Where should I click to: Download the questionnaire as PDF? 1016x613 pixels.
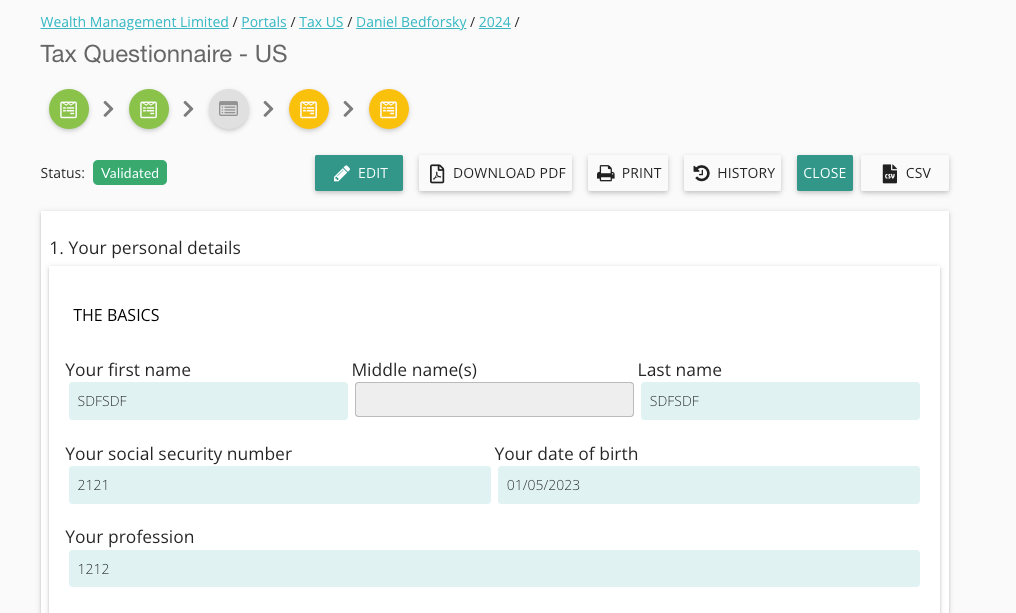(x=496, y=173)
